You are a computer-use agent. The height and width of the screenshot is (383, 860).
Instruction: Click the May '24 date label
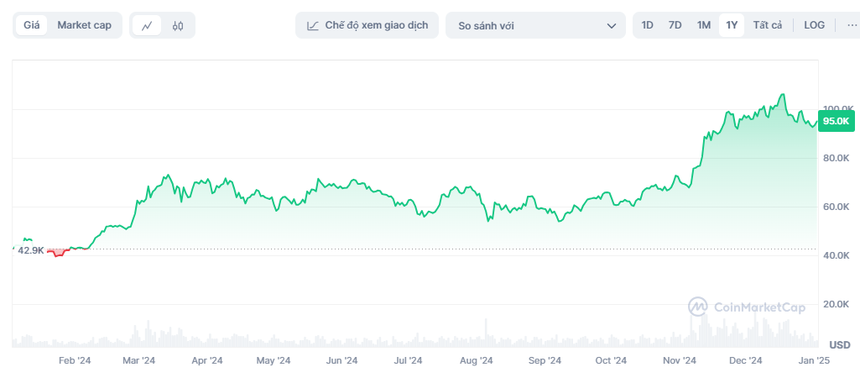(x=274, y=361)
